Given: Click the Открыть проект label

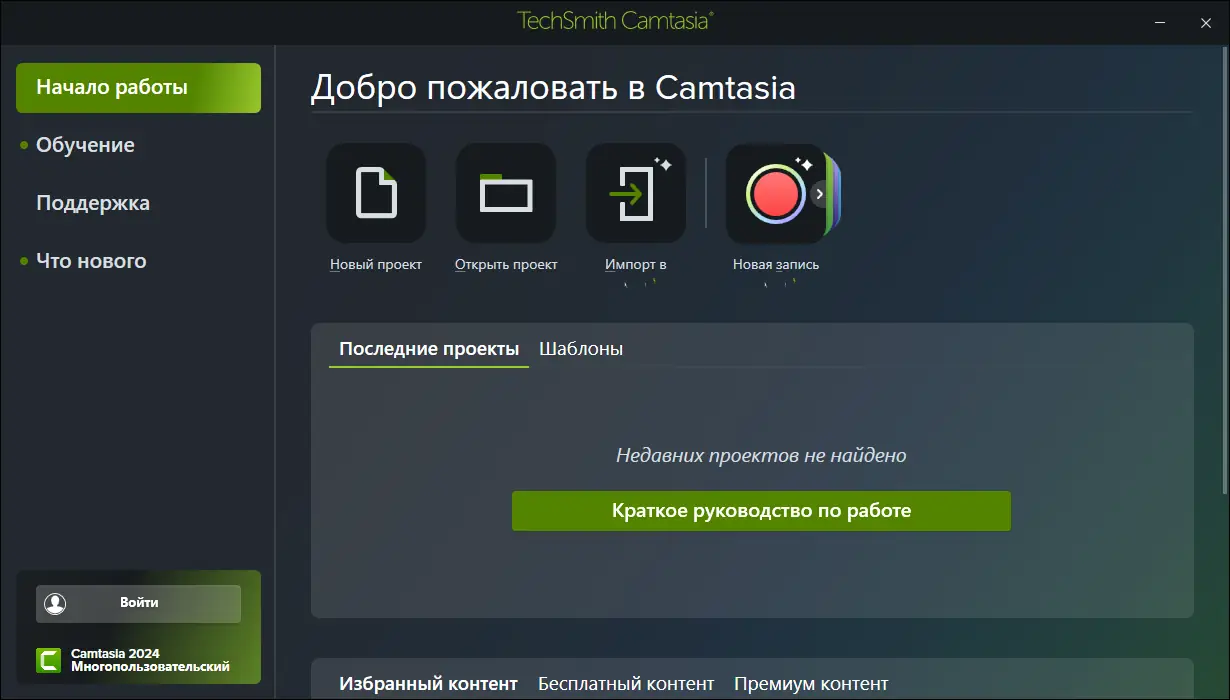Looking at the screenshot, I should click(x=506, y=265).
